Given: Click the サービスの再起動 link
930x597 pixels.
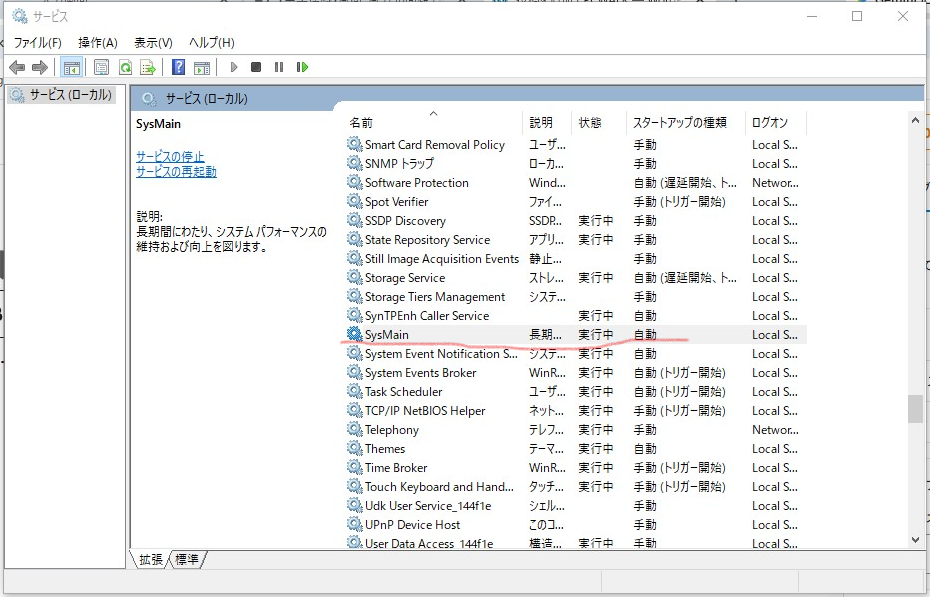Looking at the screenshot, I should click(176, 172).
